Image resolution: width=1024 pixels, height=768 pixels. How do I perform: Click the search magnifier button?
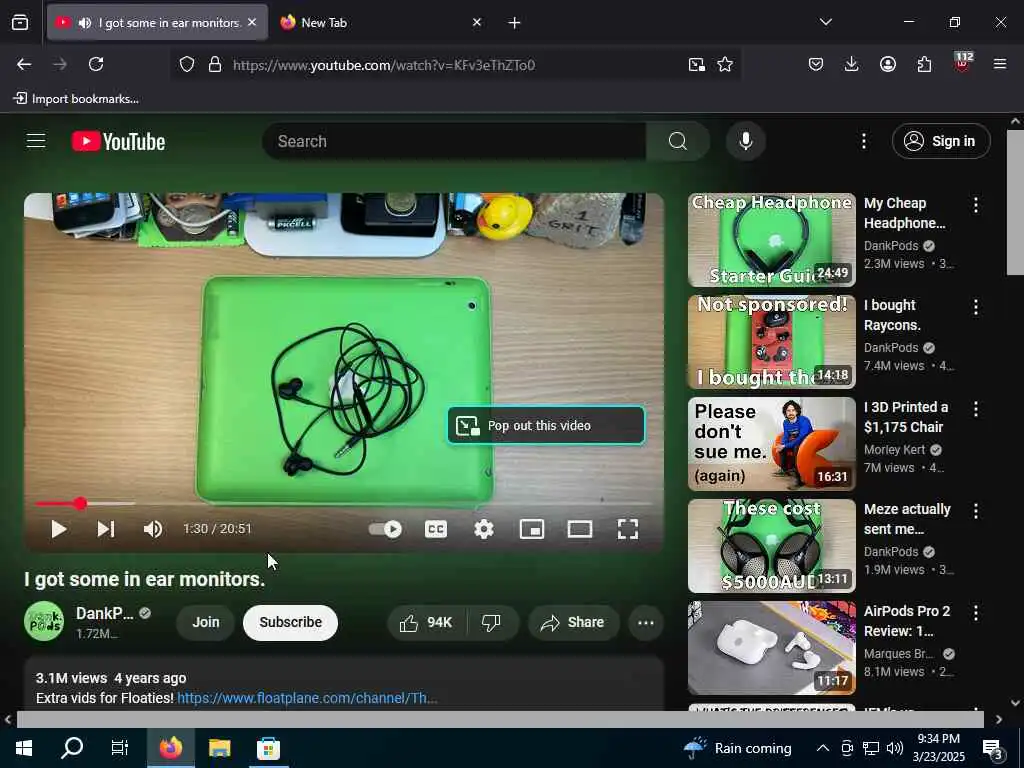click(x=678, y=141)
